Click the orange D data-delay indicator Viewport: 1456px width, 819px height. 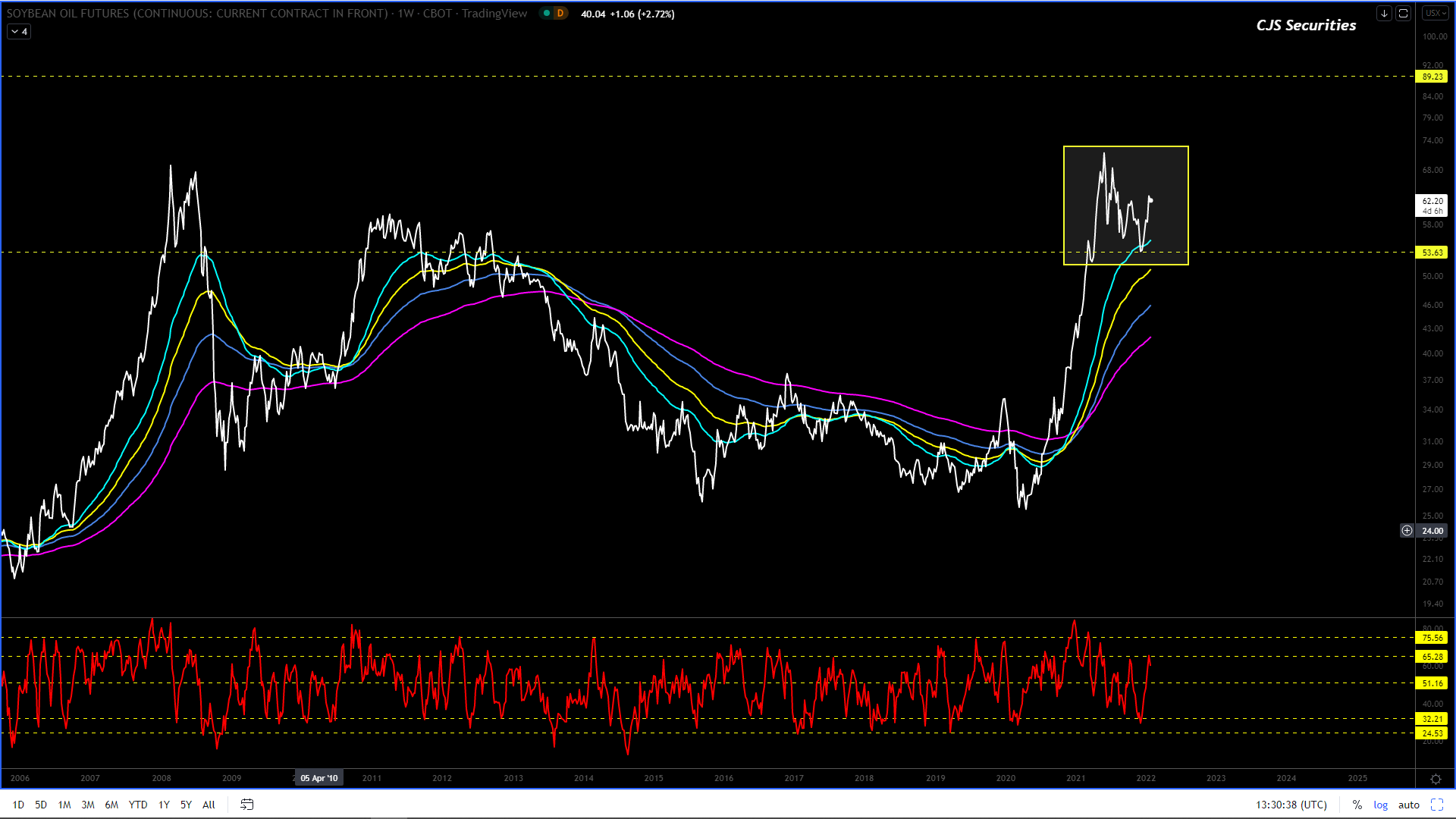(x=560, y=13)
